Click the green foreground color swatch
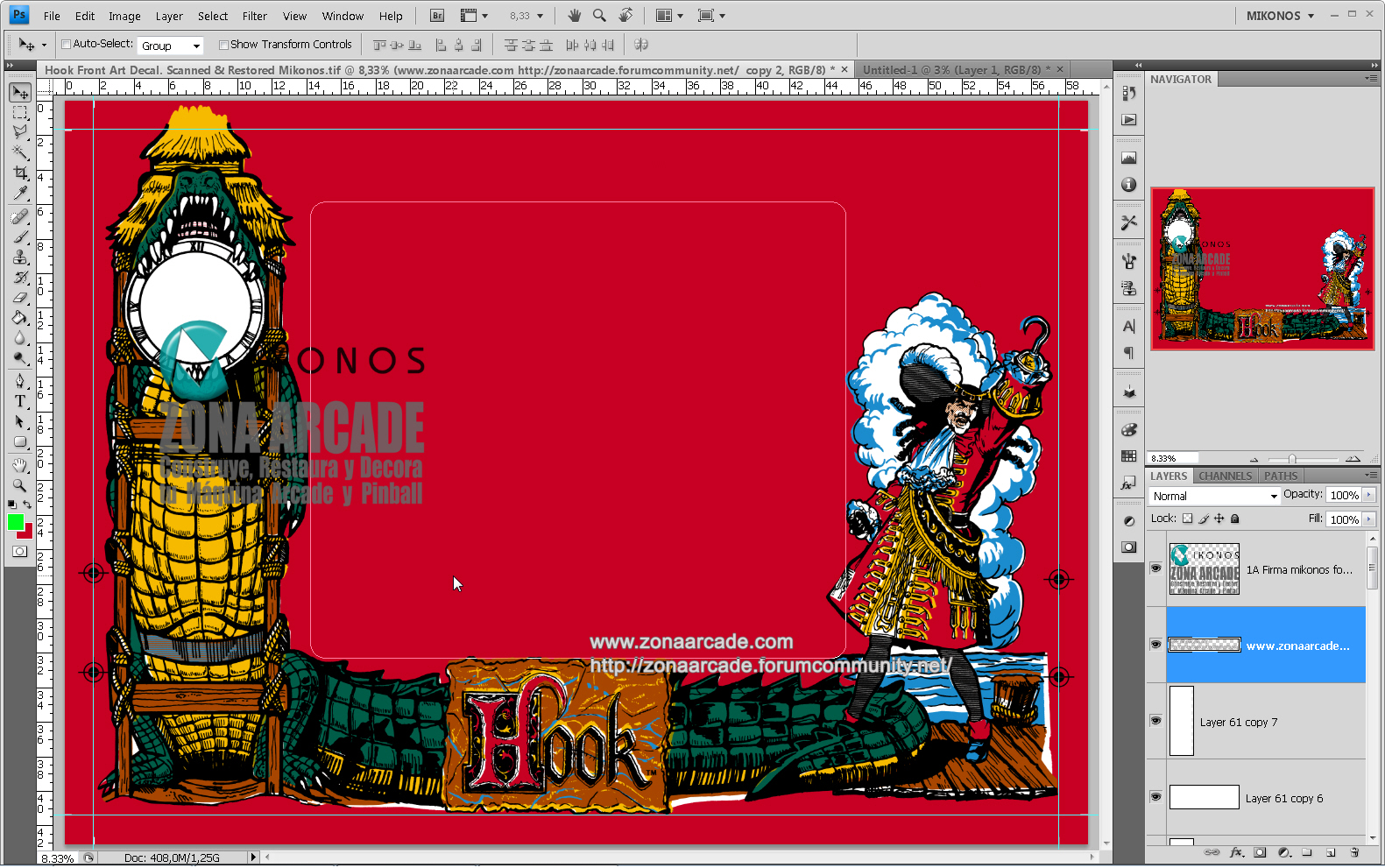 click(x=15, y=522)
